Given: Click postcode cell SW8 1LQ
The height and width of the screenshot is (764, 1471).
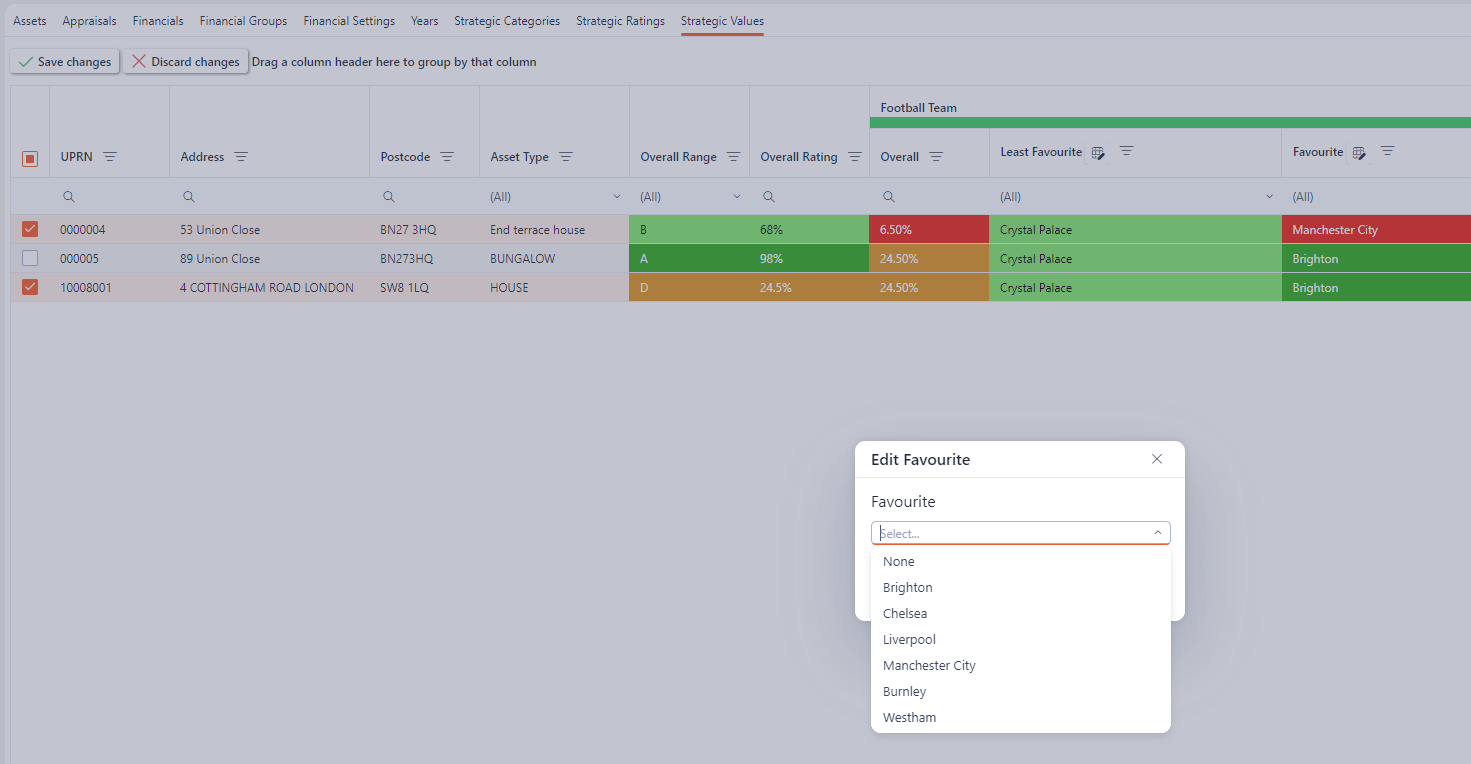Looking at the screenshot, I should point(425,288).
